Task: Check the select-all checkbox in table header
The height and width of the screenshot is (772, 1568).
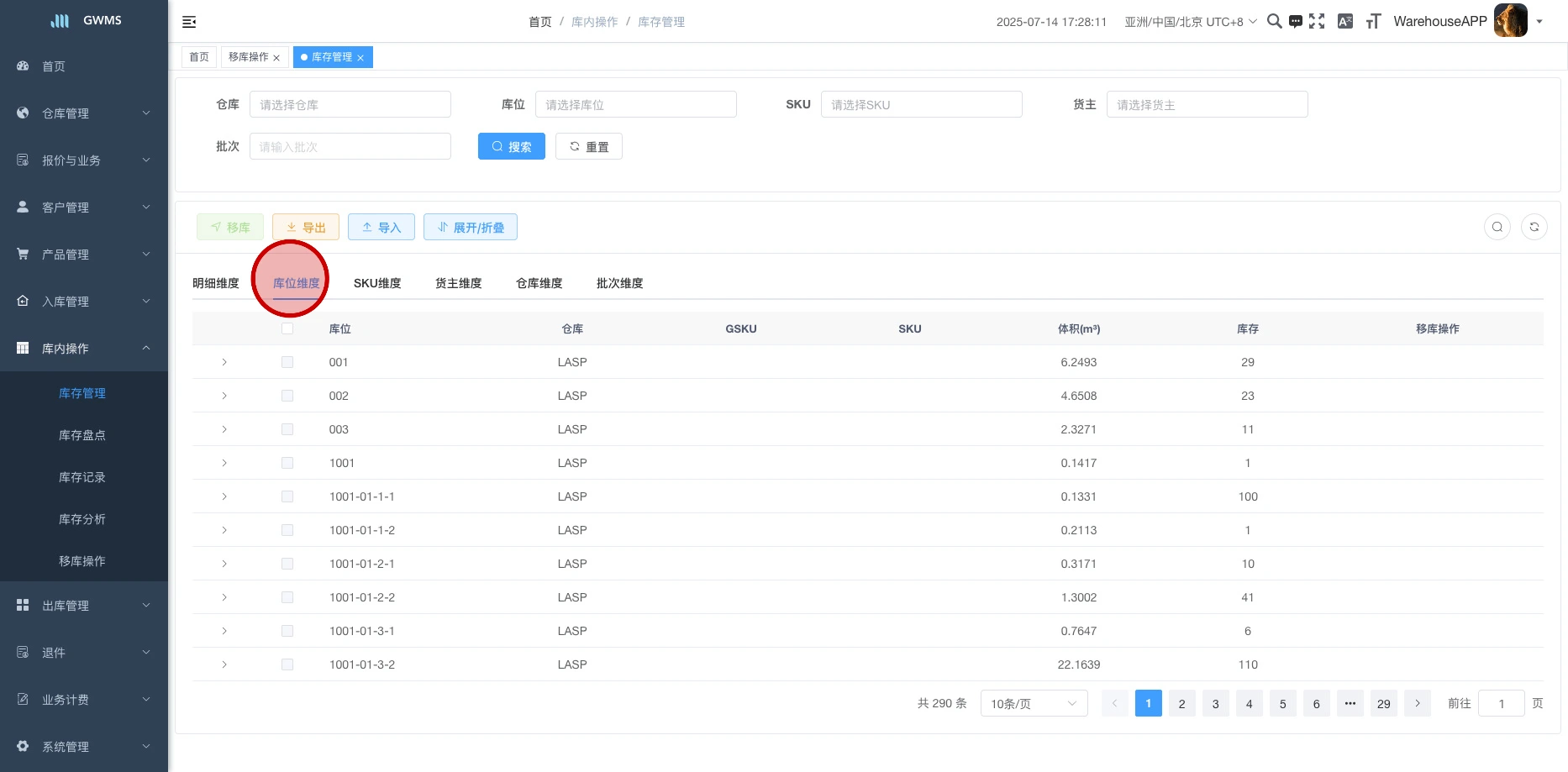Action: click(x=287, y=328)
